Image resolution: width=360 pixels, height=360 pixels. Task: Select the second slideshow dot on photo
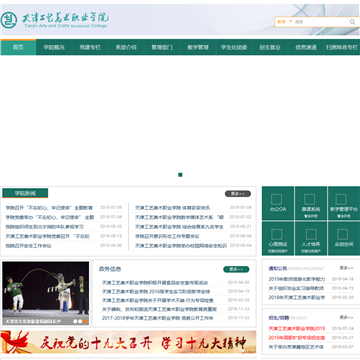point(80,321)
